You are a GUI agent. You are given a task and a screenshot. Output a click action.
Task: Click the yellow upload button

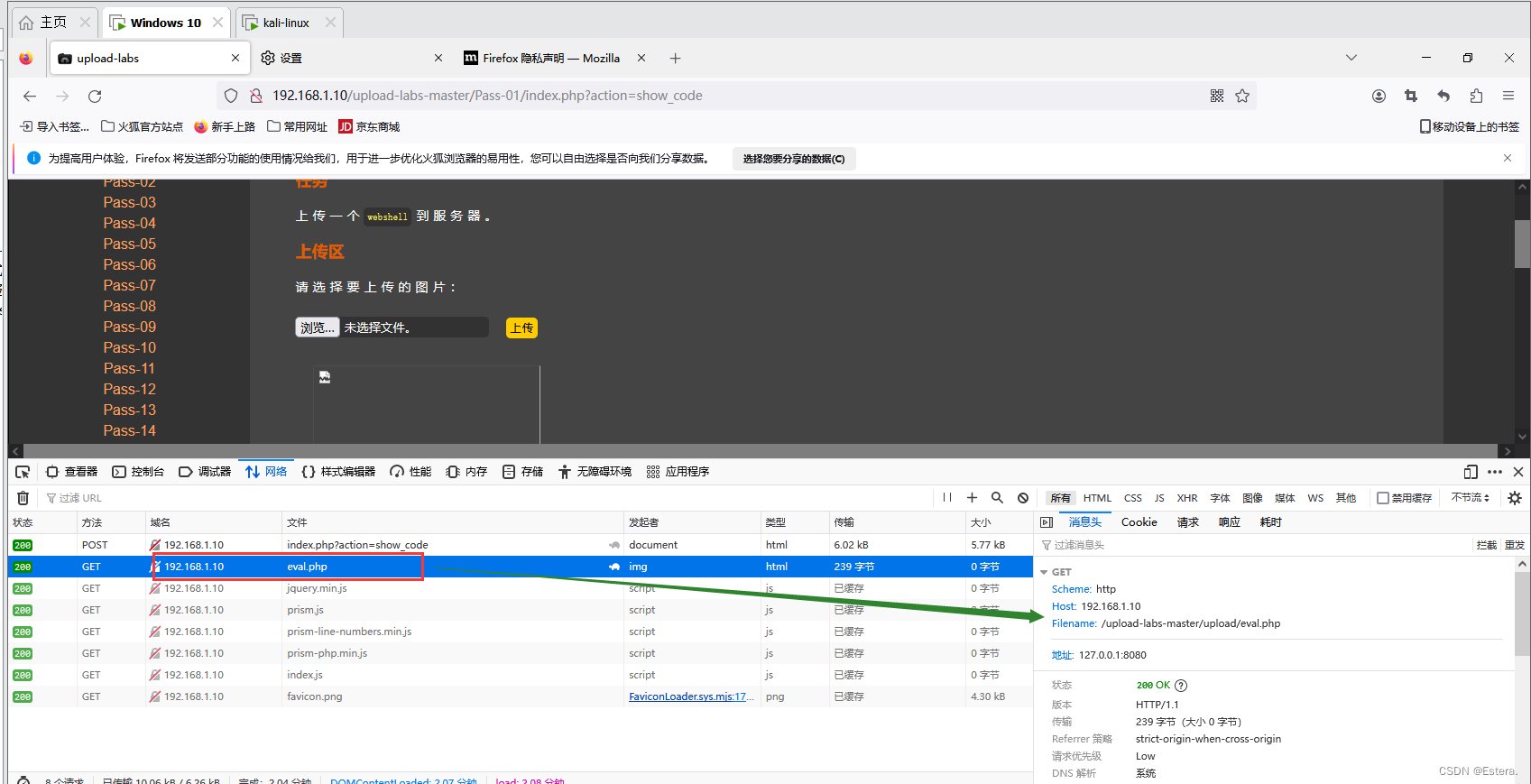coord(521,327)
